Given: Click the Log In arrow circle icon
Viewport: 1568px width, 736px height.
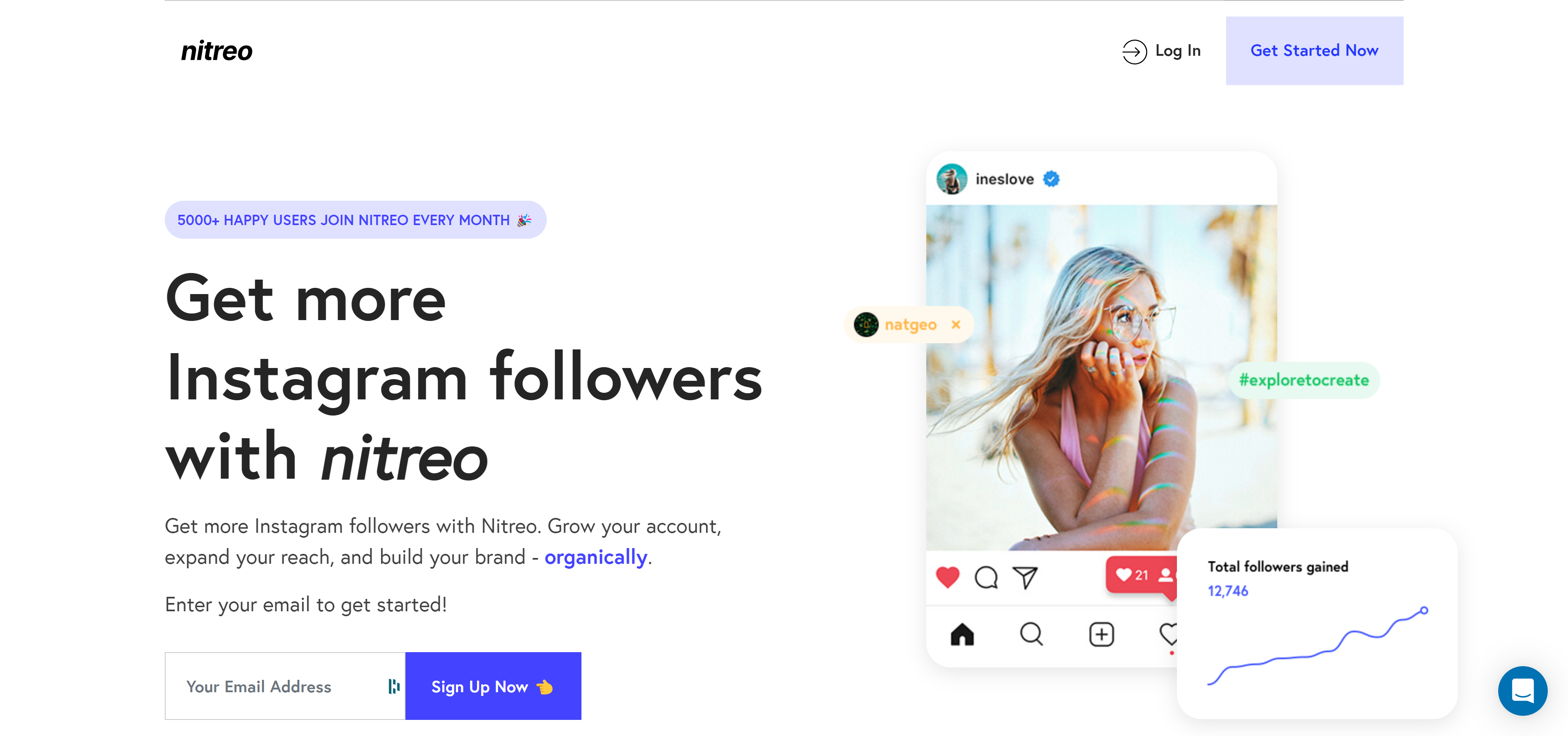Looking at the screenshot, I should (1134, 51).
